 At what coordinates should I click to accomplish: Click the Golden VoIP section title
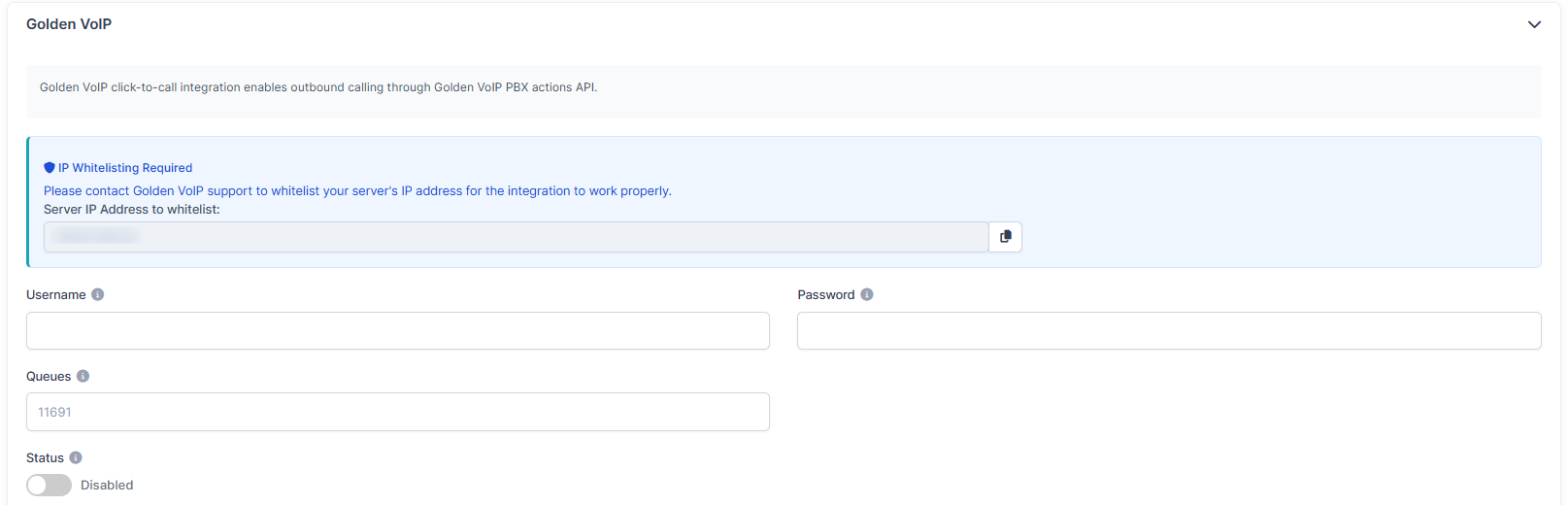(x=69, y=24)
